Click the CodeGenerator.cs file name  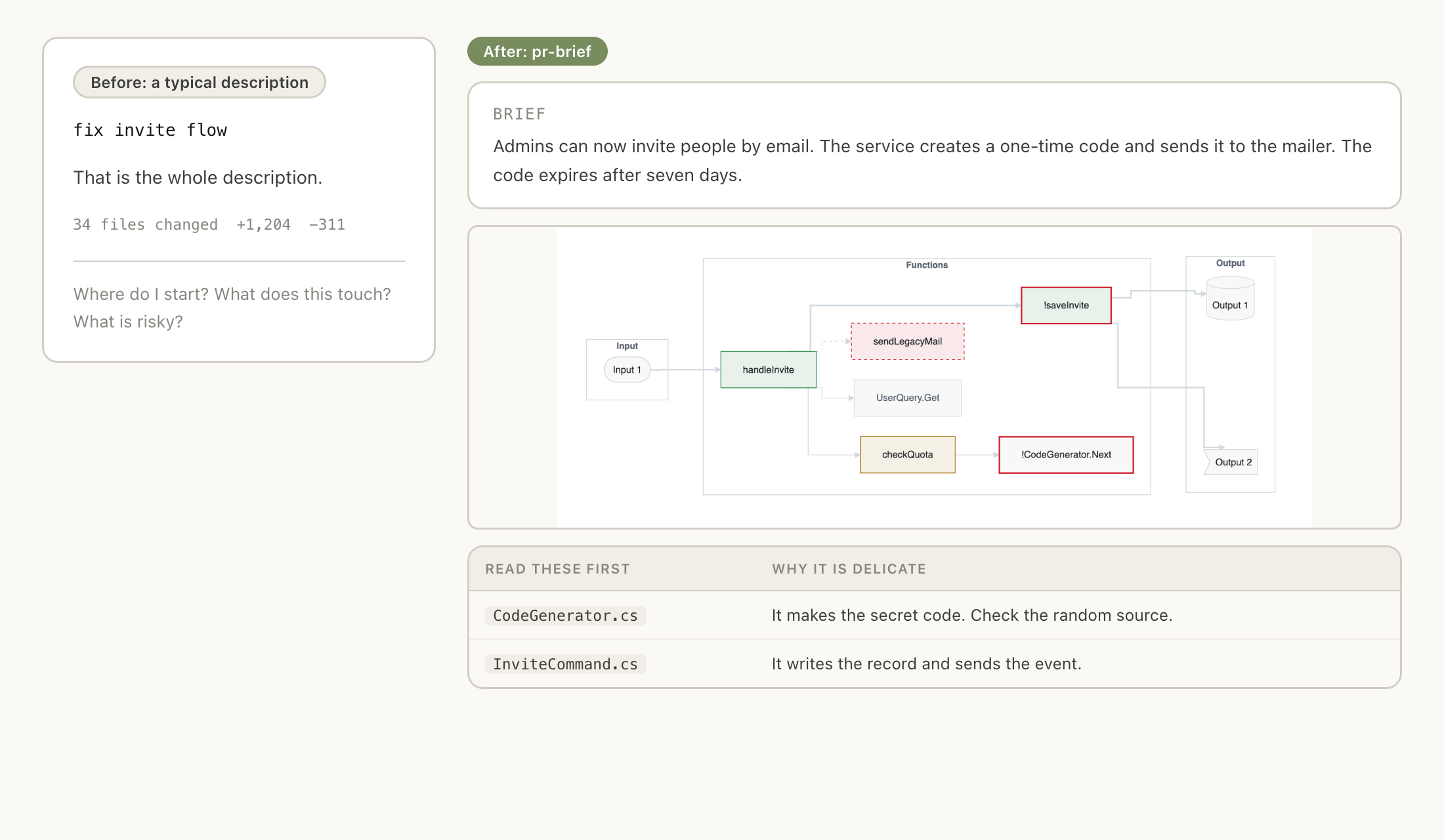click(x=565, y=616)
